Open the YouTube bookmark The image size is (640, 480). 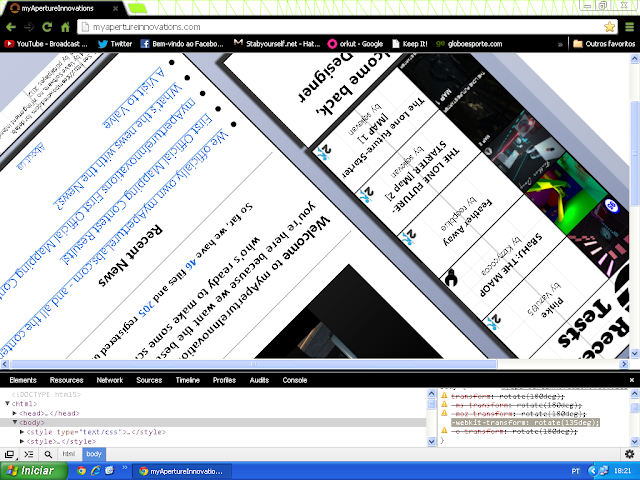46,44
